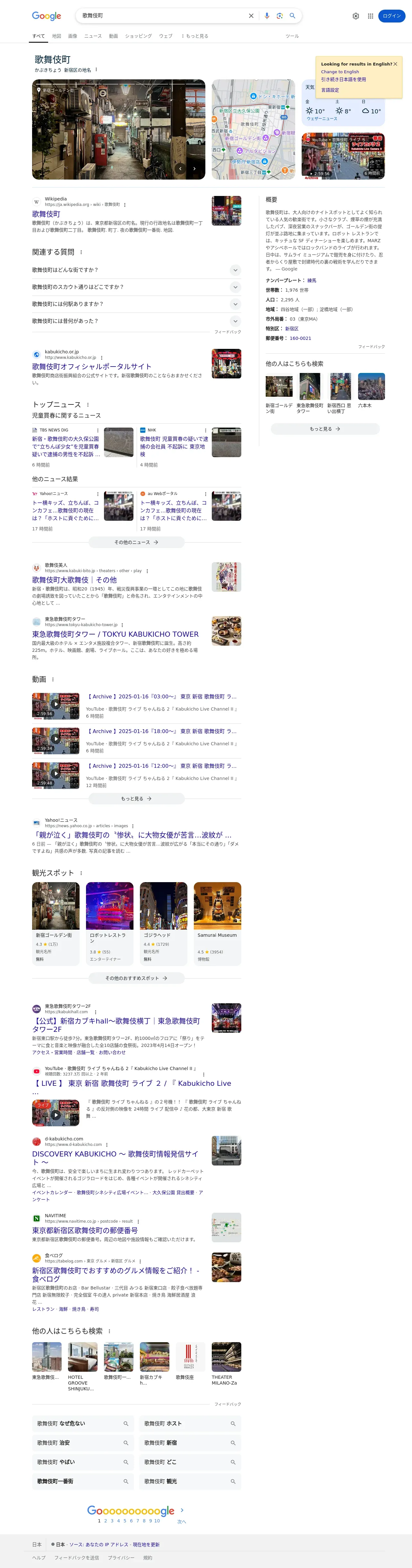Open three-dot menu beside トップニュース
Viewport: 412px width, 1568px height.
(x=88, y=405)
